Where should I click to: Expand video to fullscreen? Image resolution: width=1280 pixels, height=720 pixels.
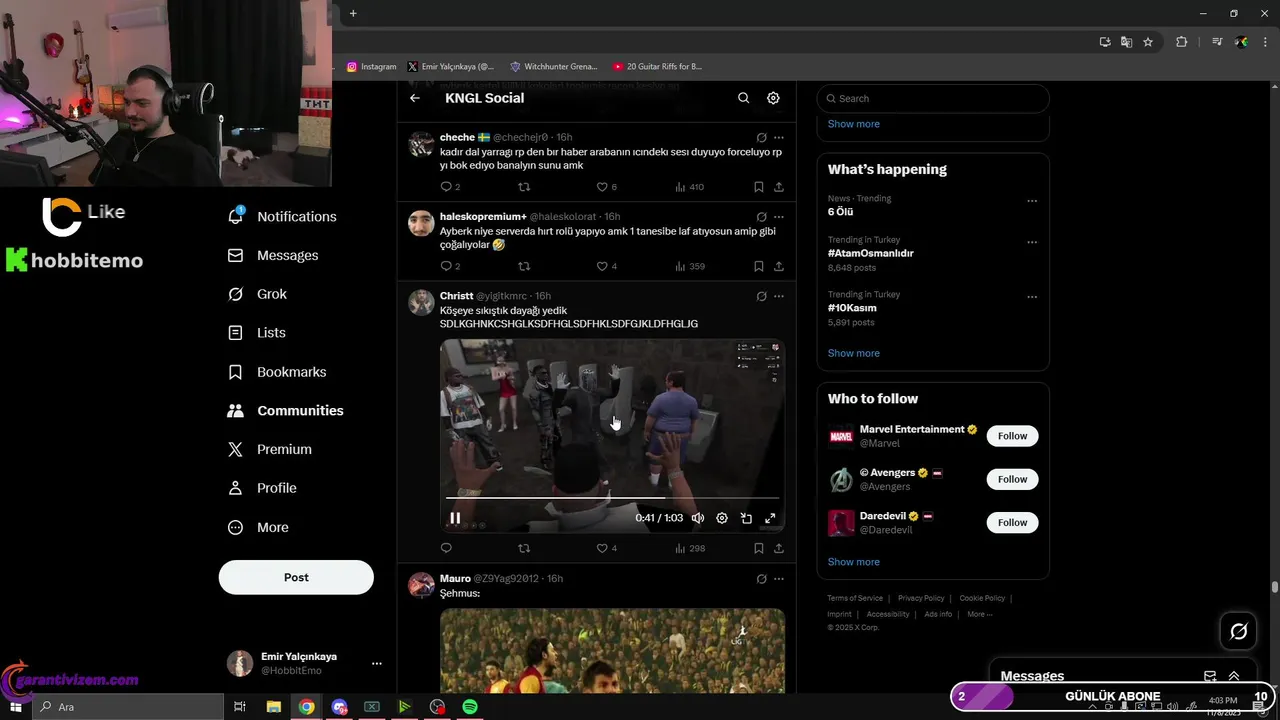click(770, 518)
